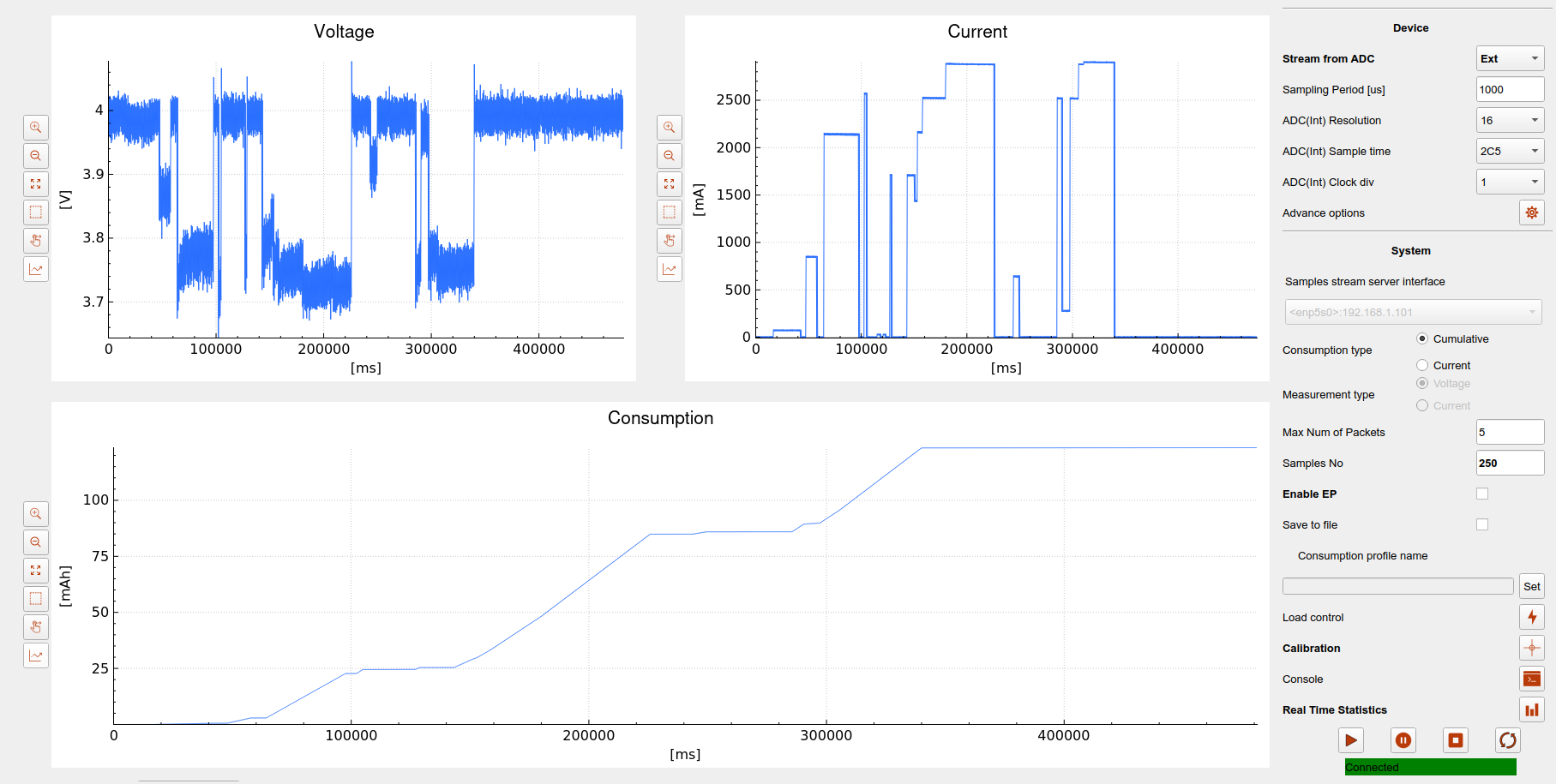Select the pan tool for the Voltage plot
1556x784 pixels.
(35, 241)
